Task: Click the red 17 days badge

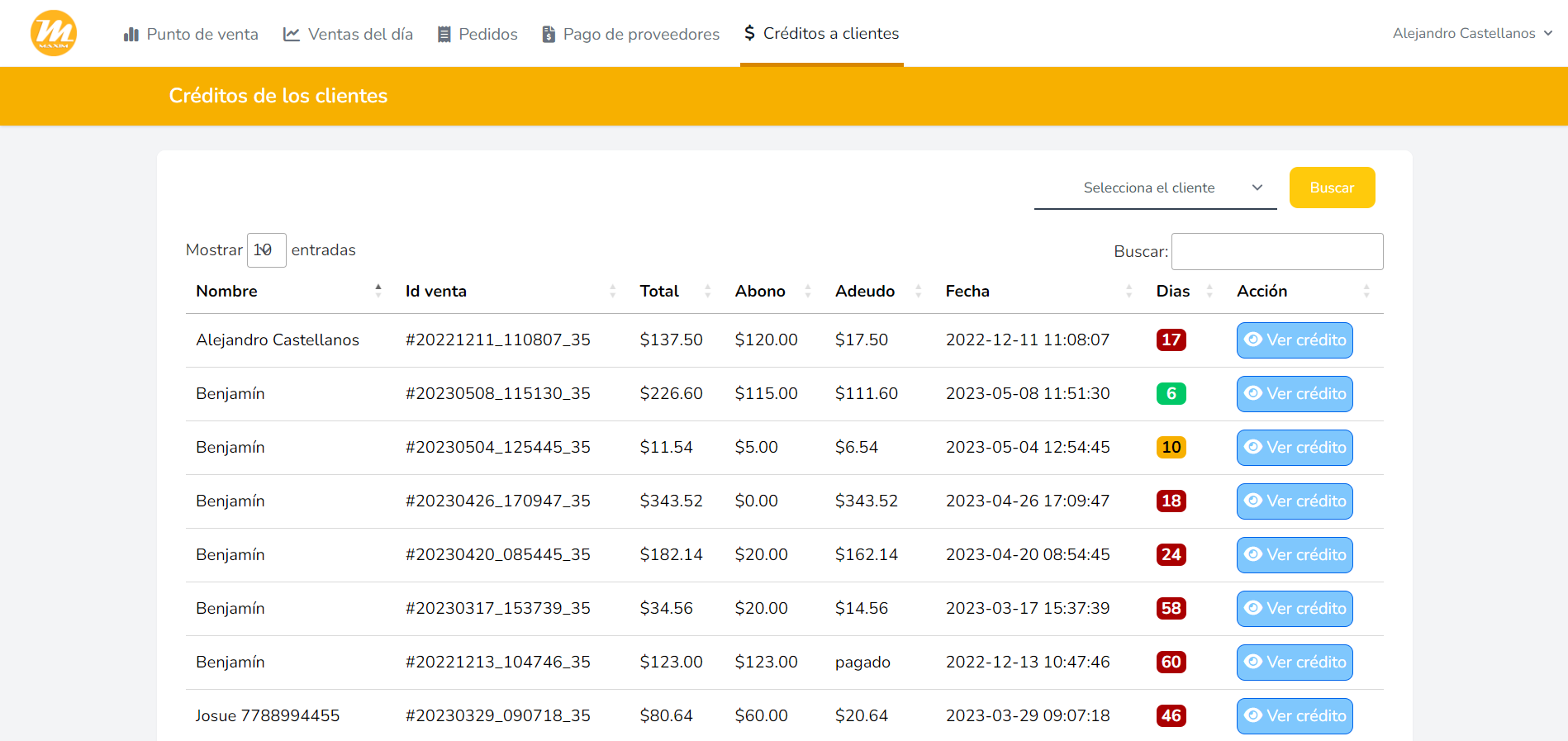Action: (1171, 340)
